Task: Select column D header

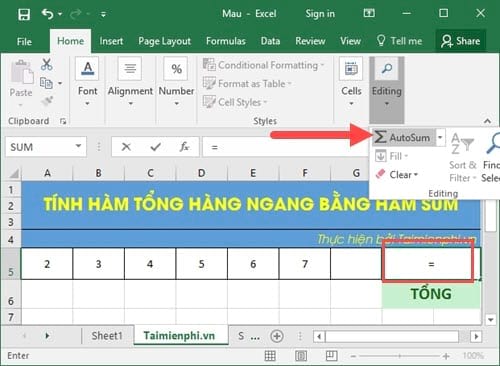Action: click(x=201, y=173)
